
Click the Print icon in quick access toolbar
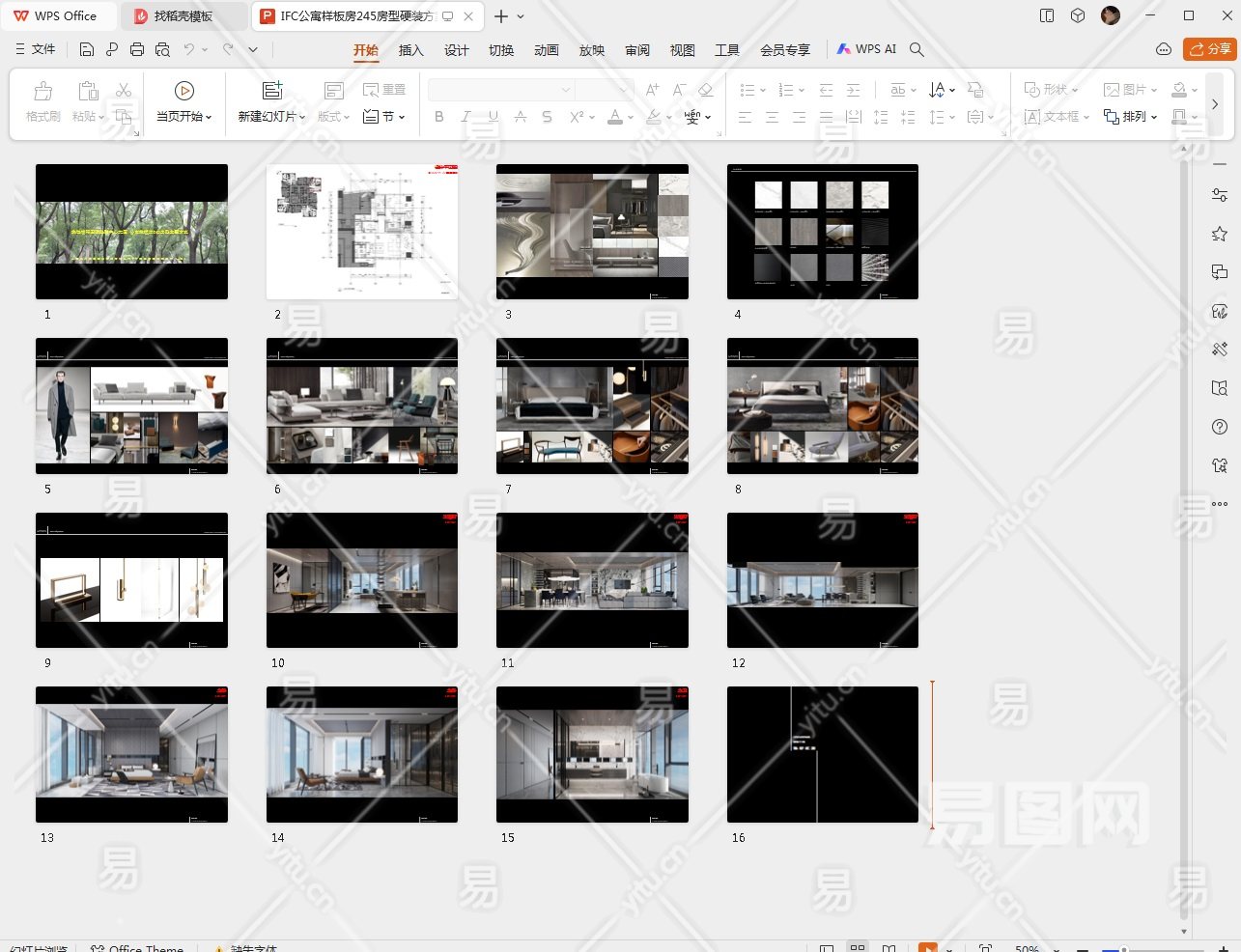click(137, 49)
